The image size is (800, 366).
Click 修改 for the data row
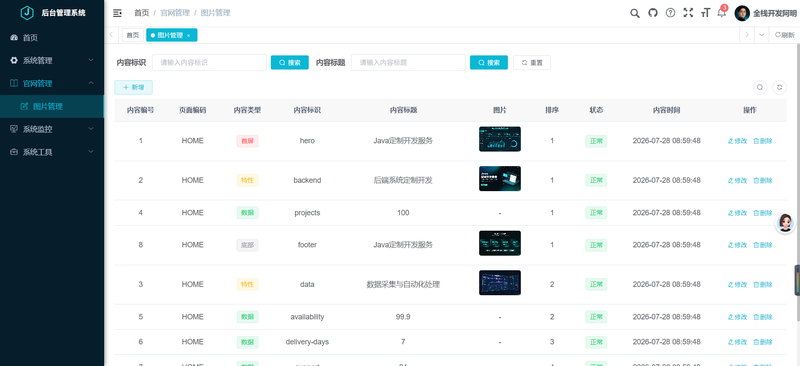(737, 285)
